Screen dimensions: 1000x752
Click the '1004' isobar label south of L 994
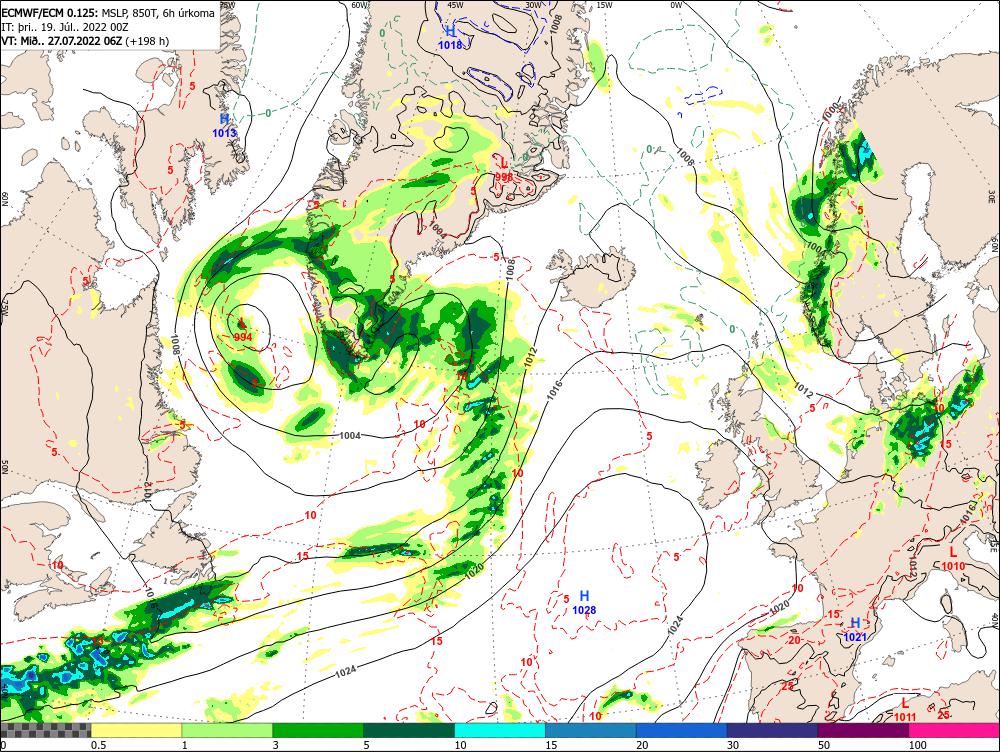350,436
